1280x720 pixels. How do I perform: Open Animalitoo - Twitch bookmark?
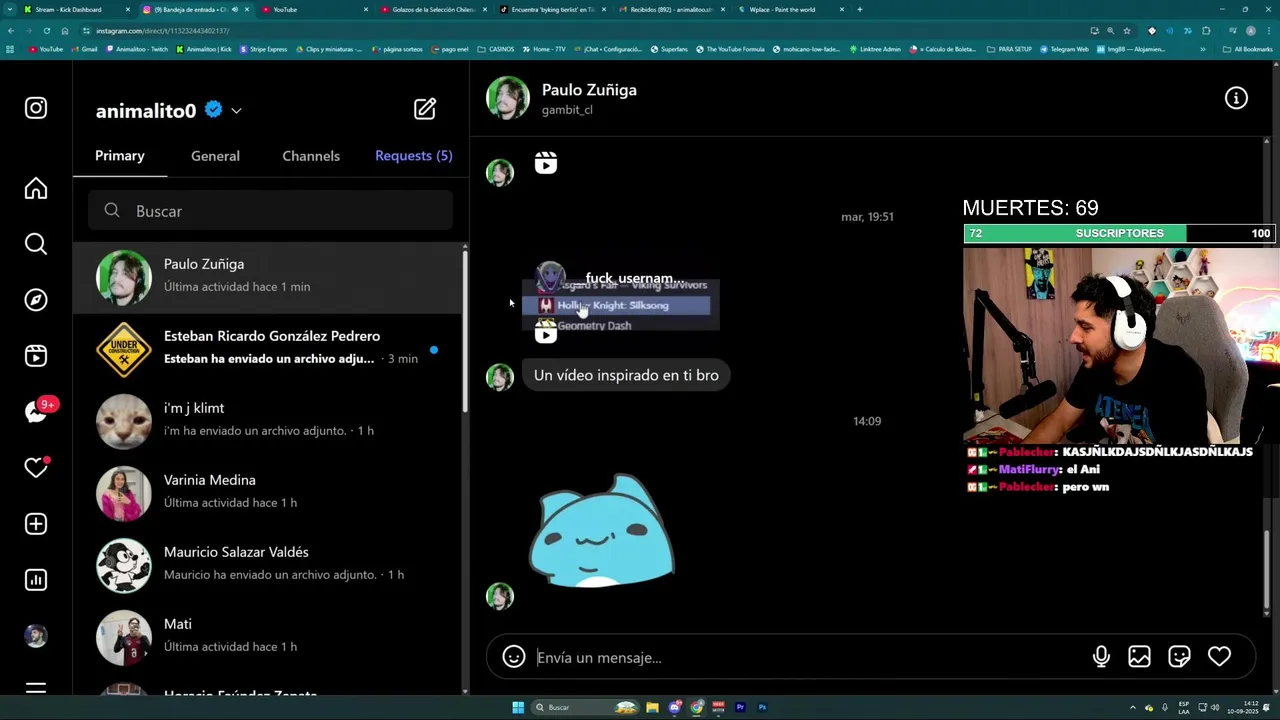point(136,49)
